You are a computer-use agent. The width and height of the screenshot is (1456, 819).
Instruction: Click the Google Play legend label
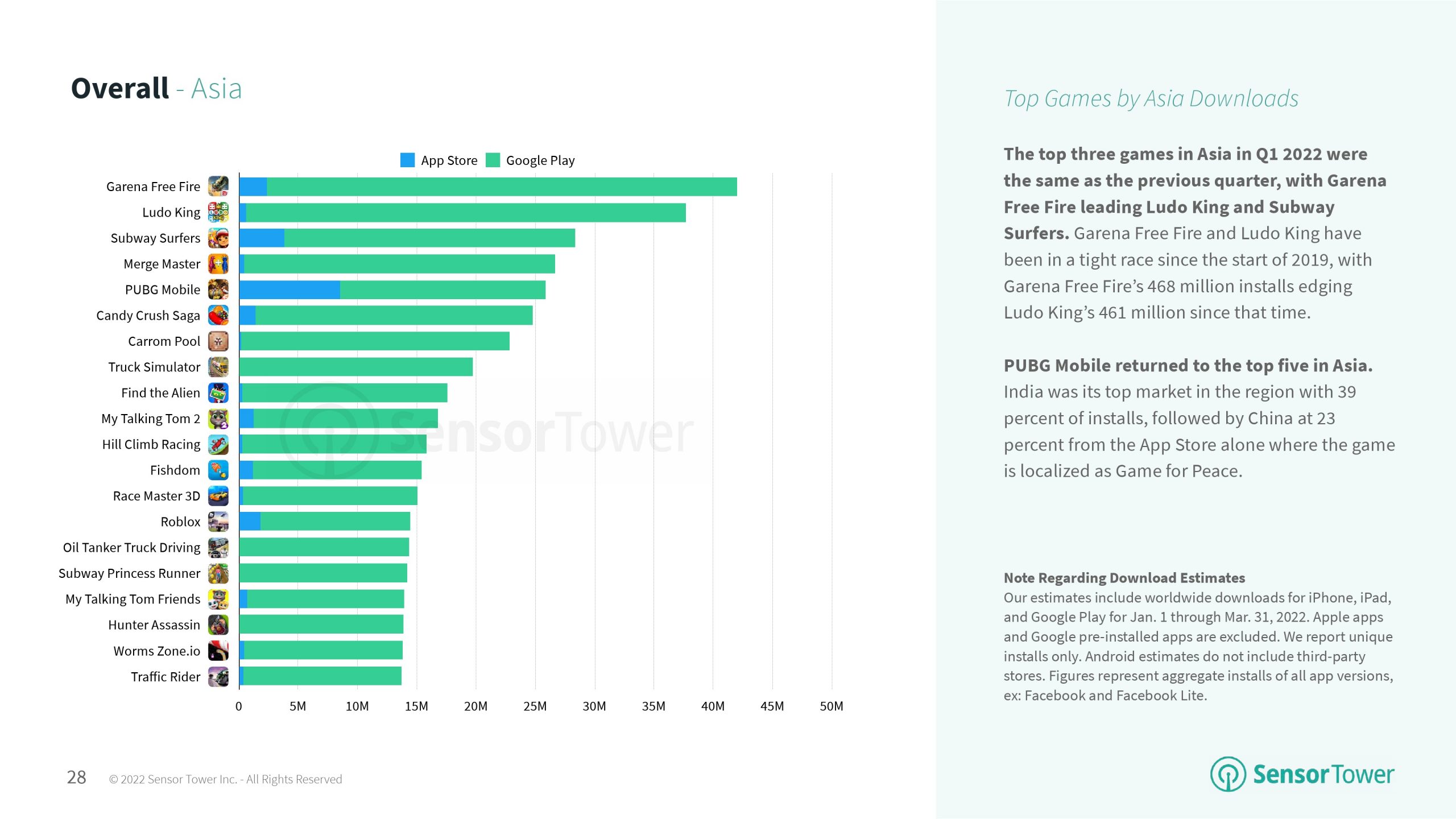[x=540, y=160]
